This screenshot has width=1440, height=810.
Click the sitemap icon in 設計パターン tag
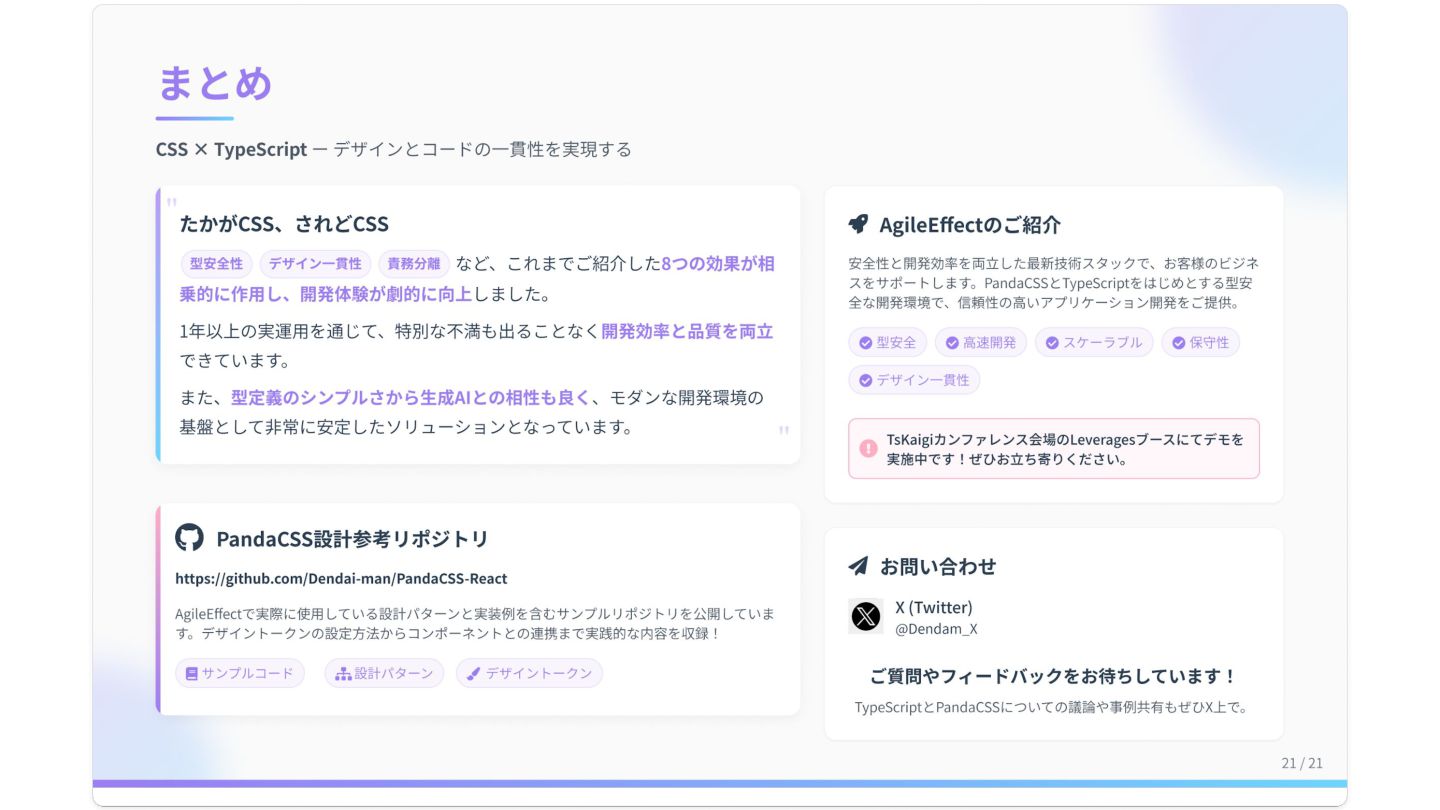coord(343,674)
